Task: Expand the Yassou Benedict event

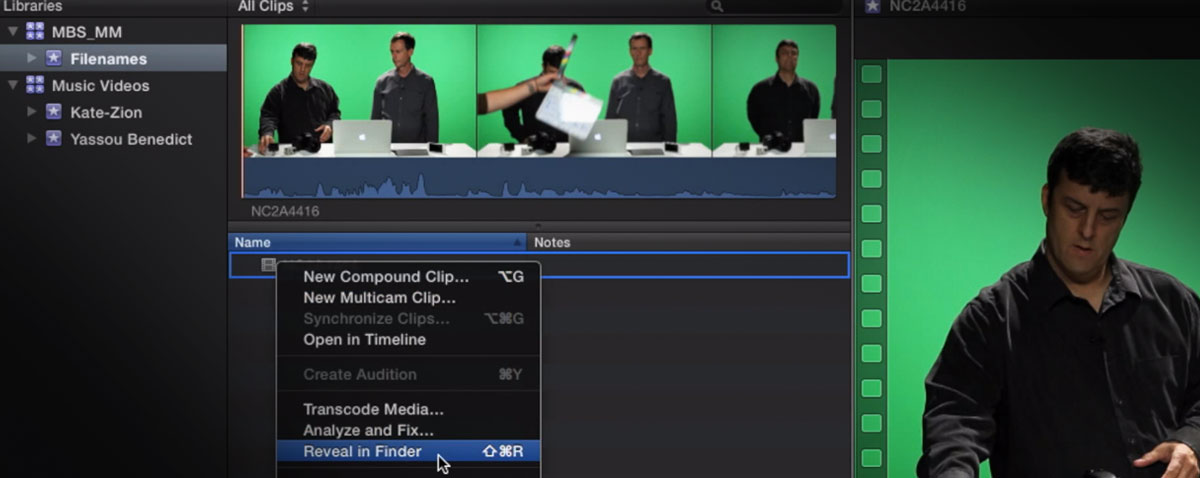Action: 32,139
